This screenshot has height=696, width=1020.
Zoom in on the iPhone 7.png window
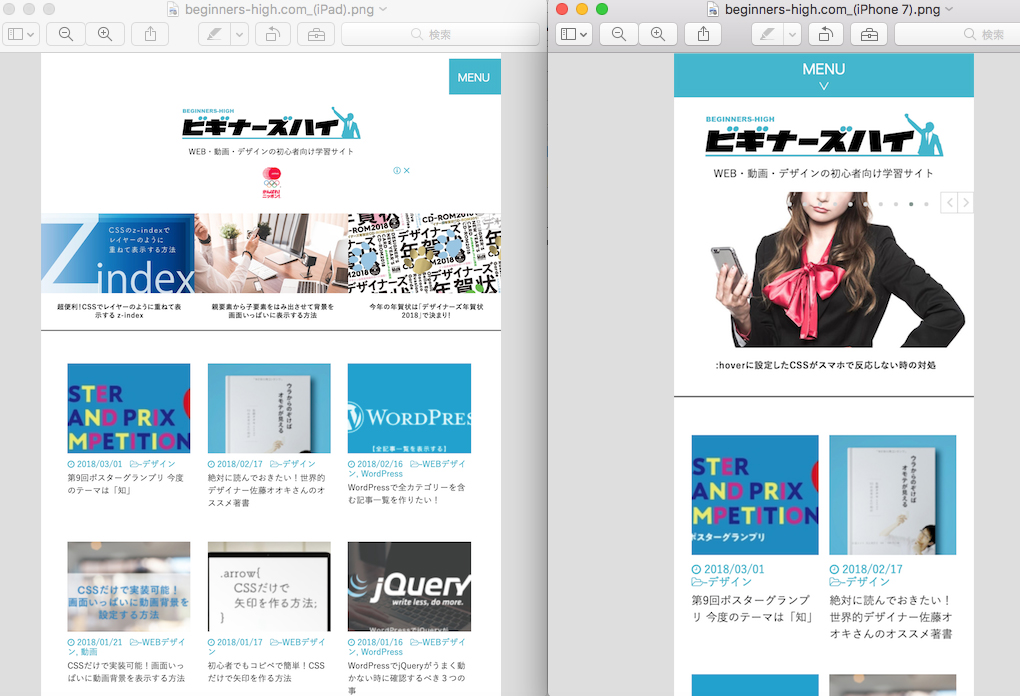pyautogui.click(x=658, y=34)
